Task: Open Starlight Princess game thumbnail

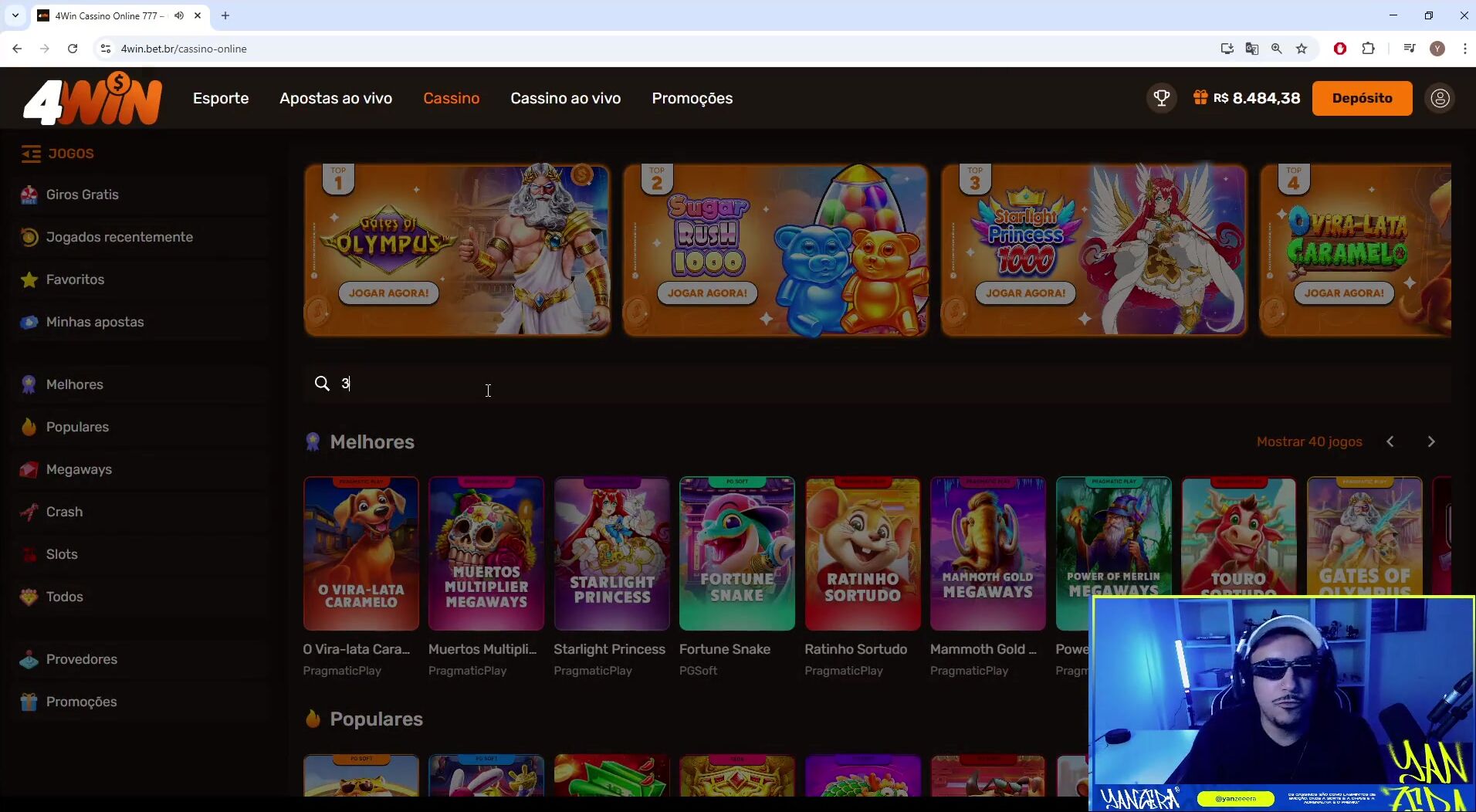Action: pyautogui.click(x=611, y=553)
